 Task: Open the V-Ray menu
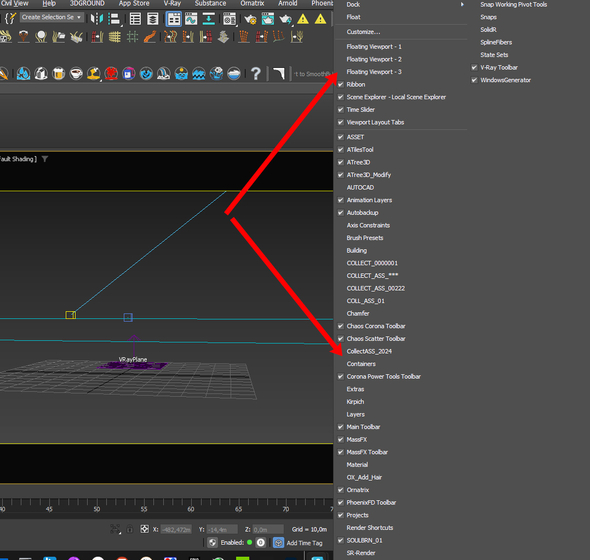172,3
